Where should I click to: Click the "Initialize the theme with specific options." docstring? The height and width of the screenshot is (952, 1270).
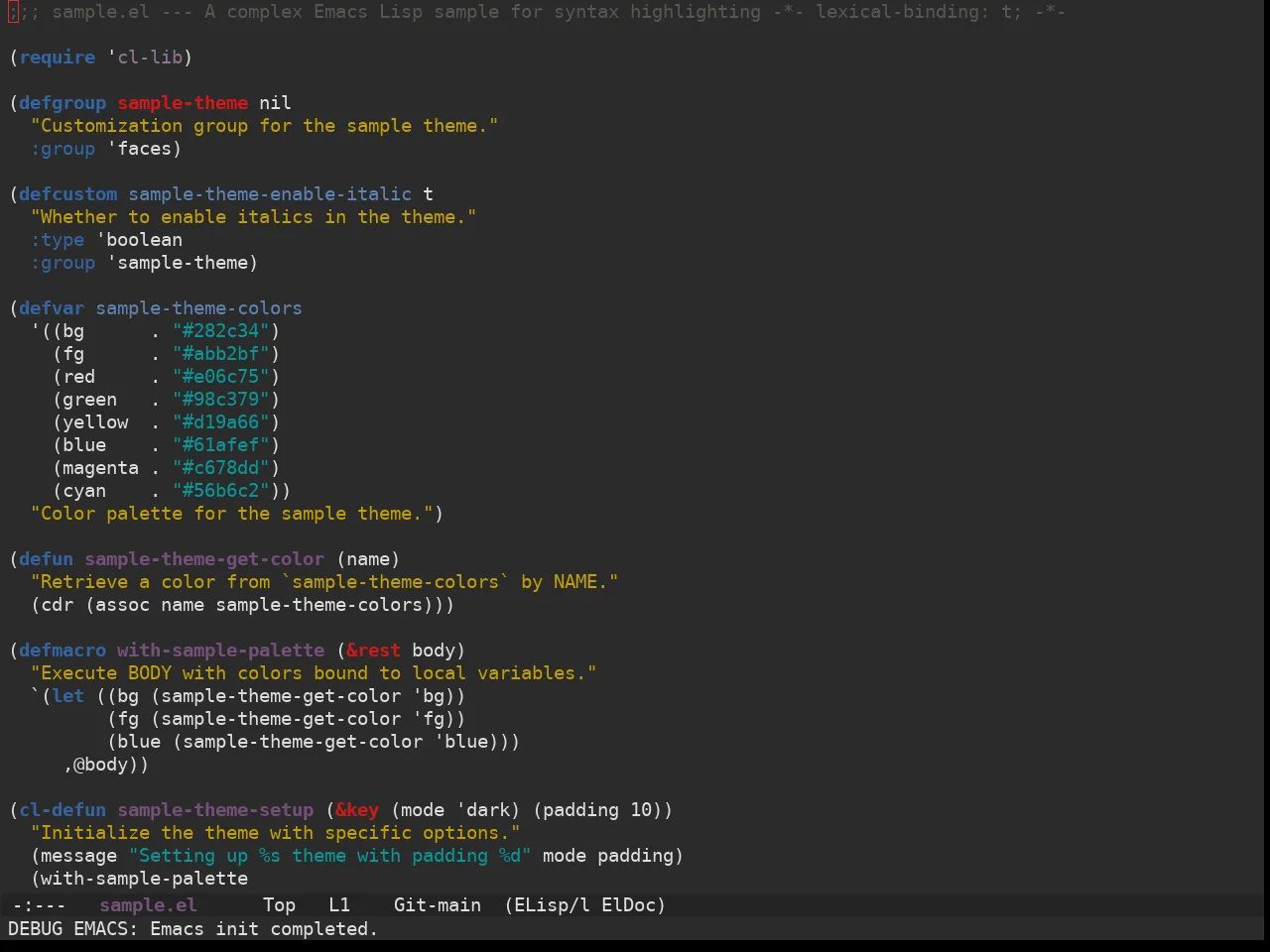[276, 833]
